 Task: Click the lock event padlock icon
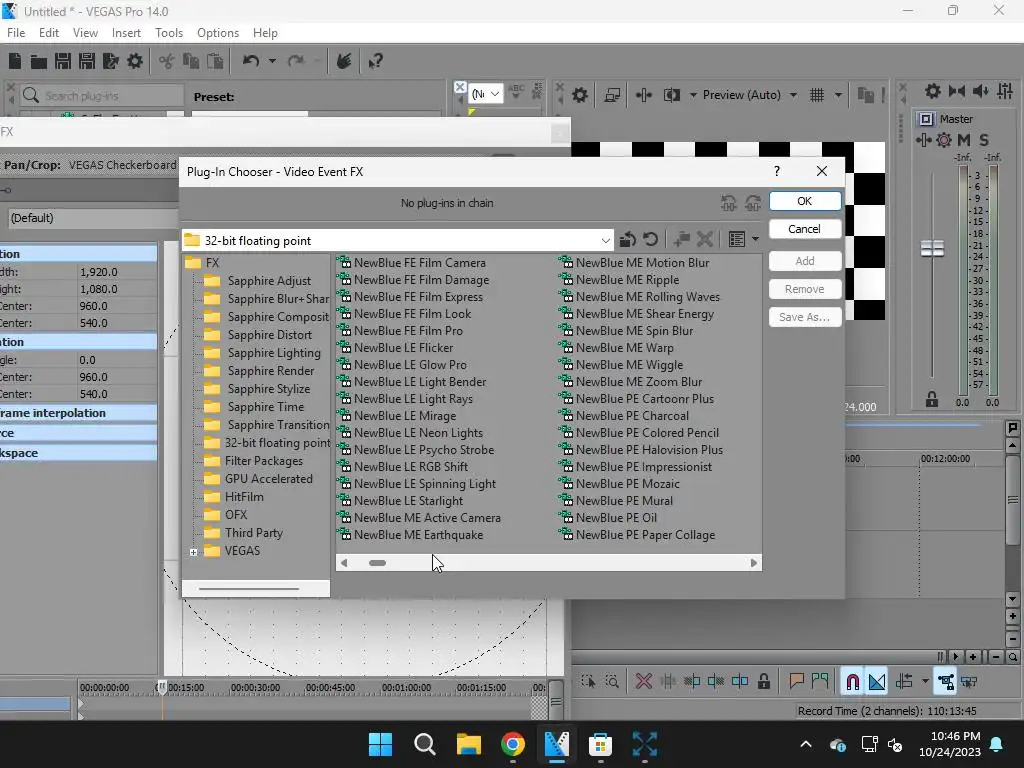[763, 682]
